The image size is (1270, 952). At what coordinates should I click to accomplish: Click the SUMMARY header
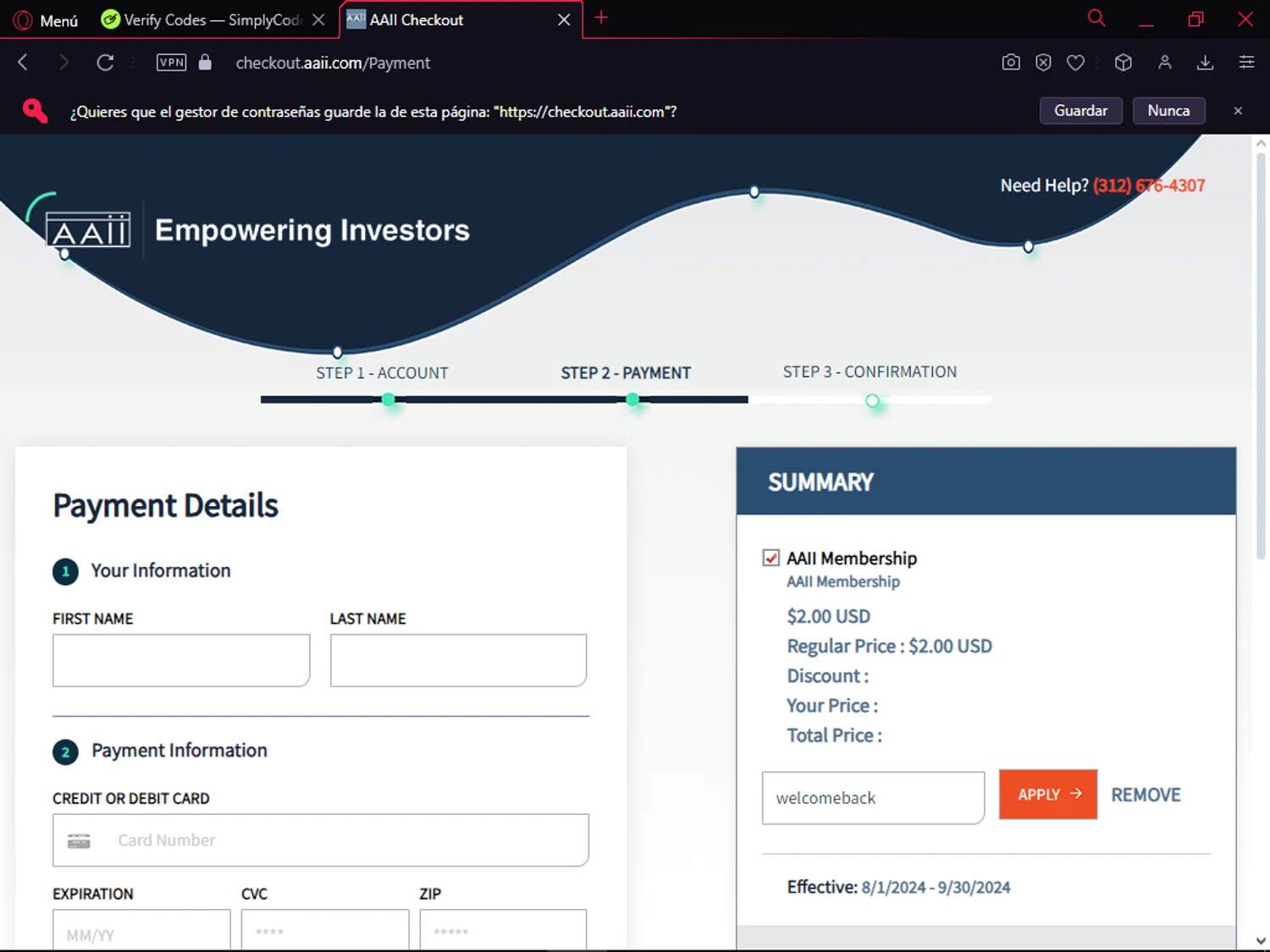pos(820,482)
